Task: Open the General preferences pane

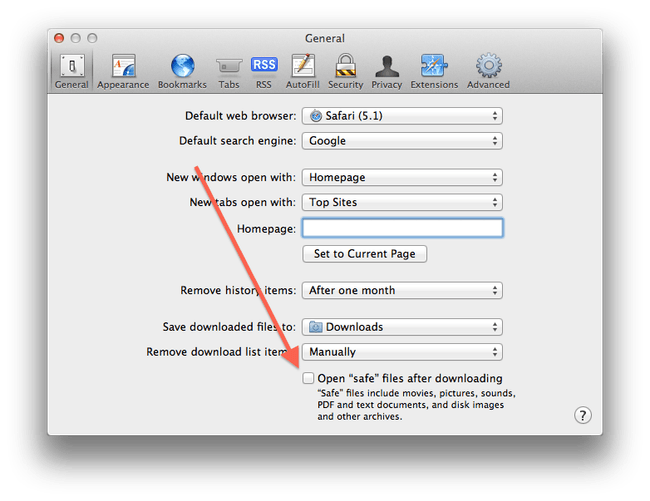Action: (x=72, y=71)
